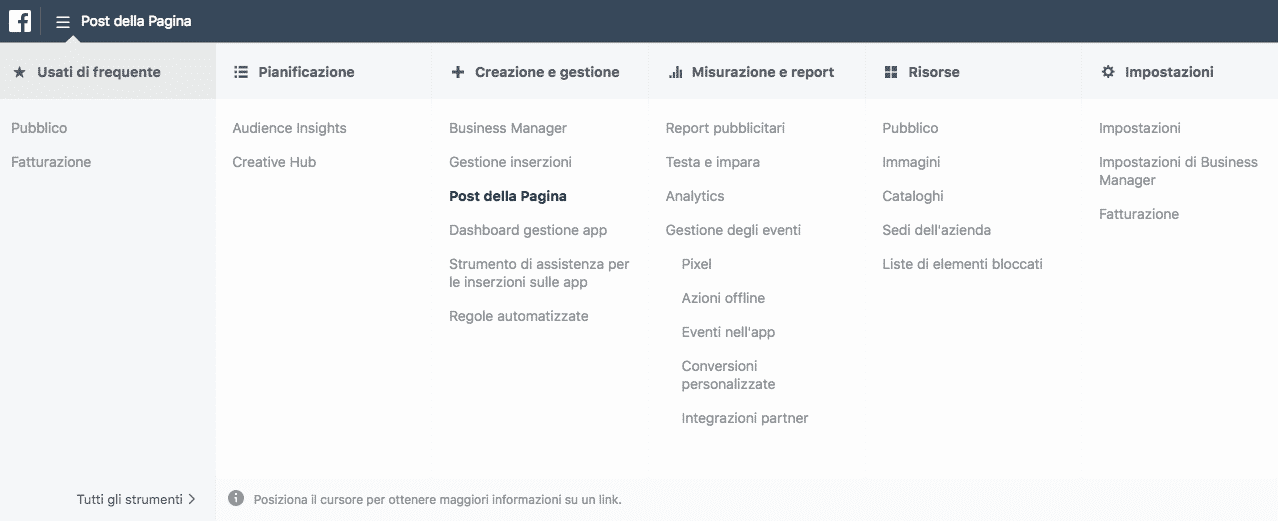Viewport: 1278px width, 521px height.
Task: Open Gestione degli eventi
Action: pos(733,230)
